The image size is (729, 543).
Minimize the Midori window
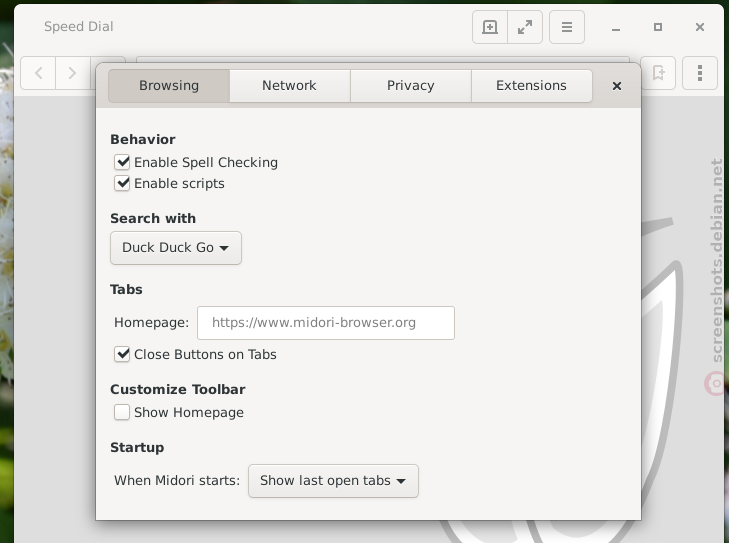click(x=616, y=27)
